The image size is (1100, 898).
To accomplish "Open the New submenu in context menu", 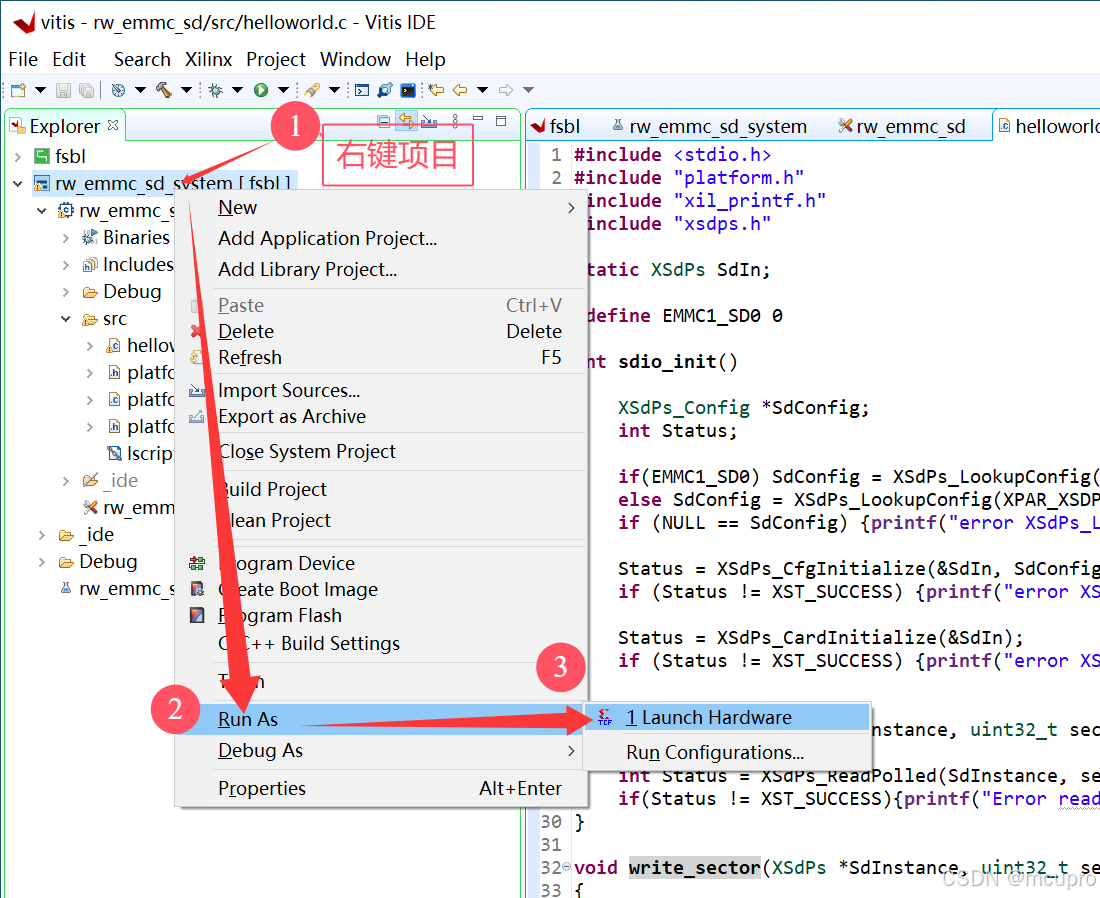I will (380, 208).
